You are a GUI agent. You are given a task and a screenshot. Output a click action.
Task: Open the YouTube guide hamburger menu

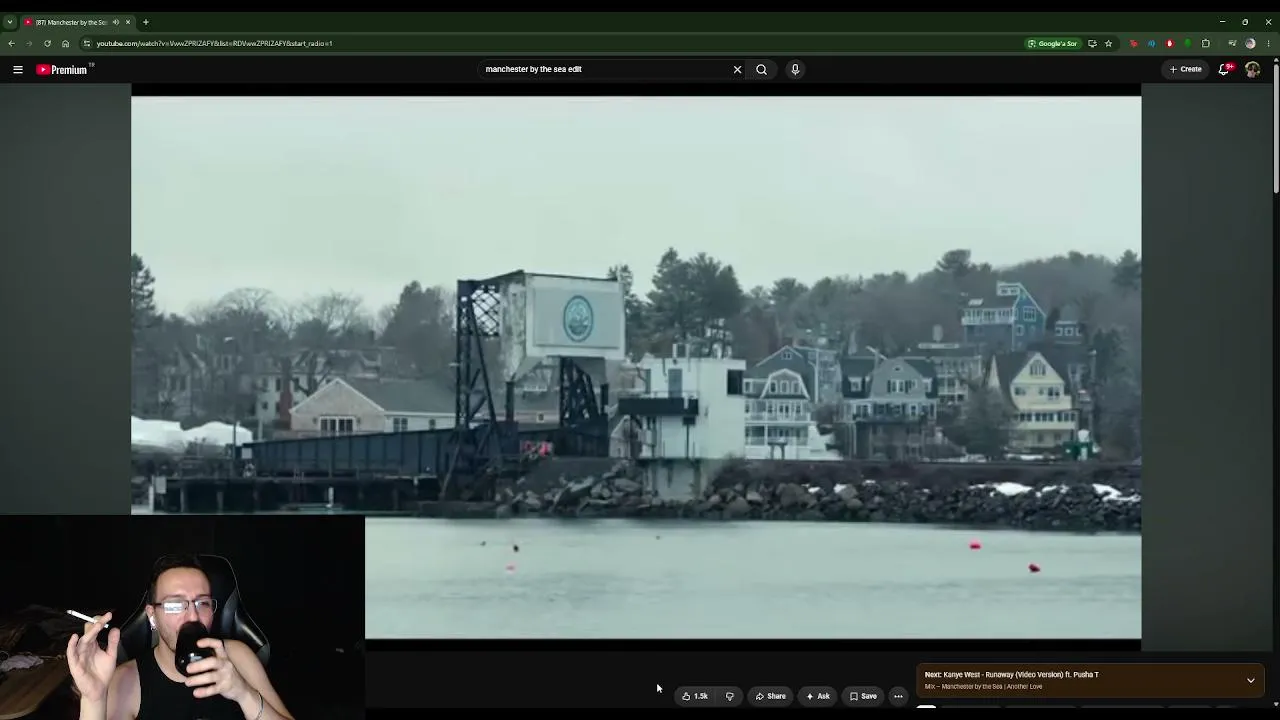[x=18, y=69]
